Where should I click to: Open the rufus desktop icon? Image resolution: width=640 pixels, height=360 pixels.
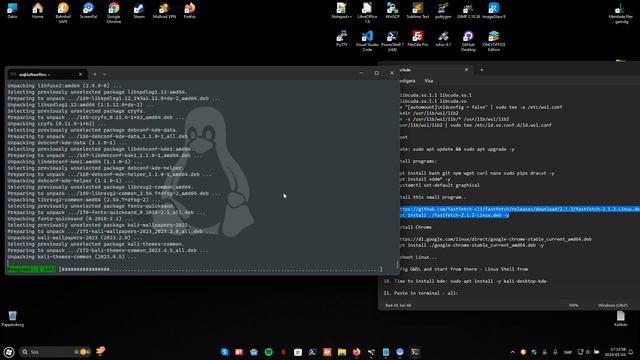point(443,38)
